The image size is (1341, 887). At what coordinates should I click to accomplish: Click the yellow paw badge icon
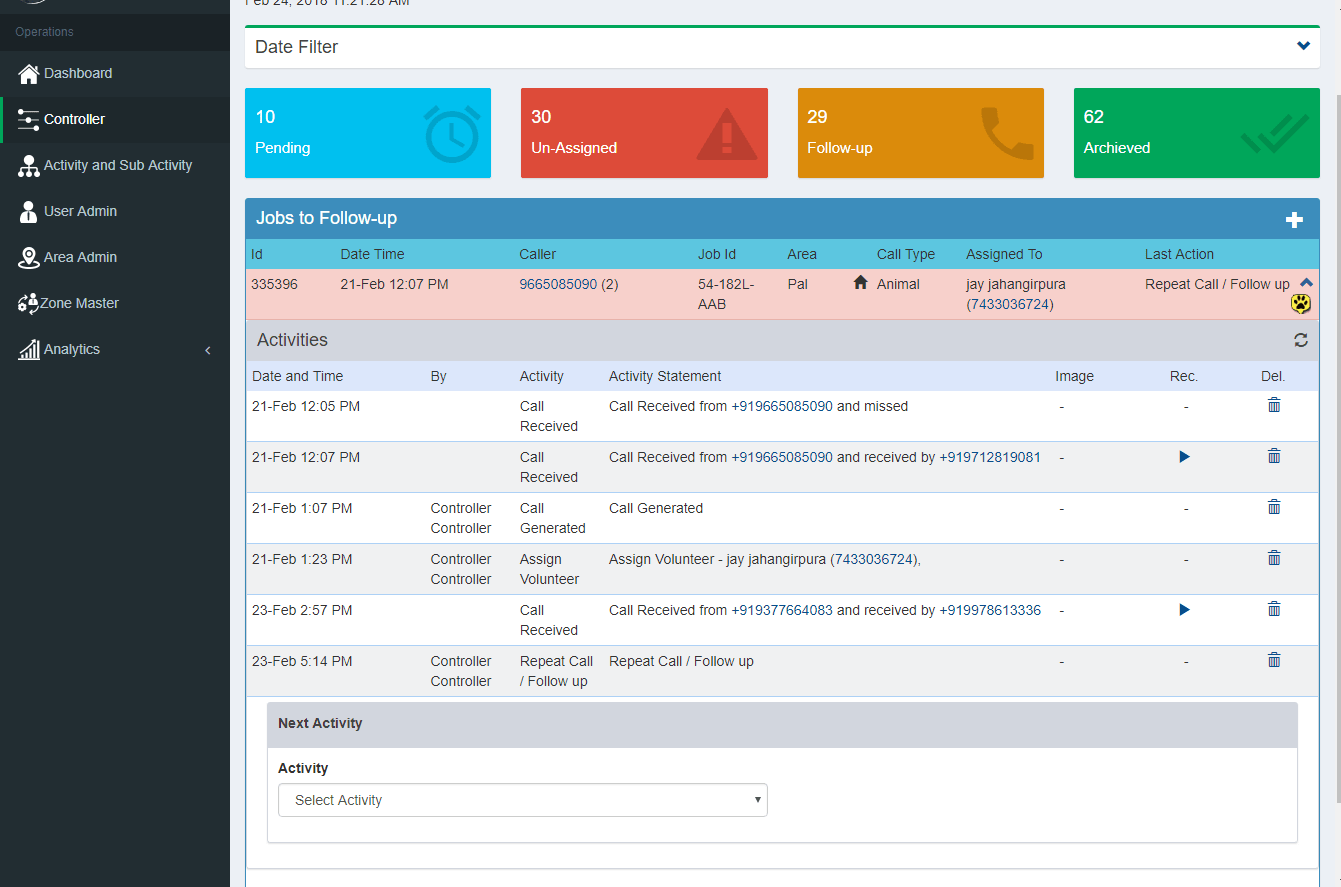[x=1301, y=304]
